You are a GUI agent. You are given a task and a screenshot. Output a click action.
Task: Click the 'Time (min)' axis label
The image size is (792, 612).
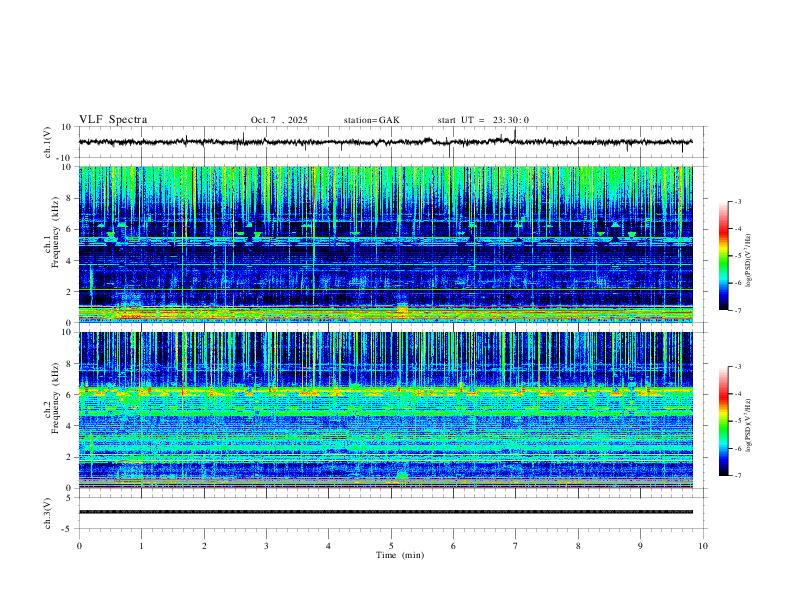400,555
